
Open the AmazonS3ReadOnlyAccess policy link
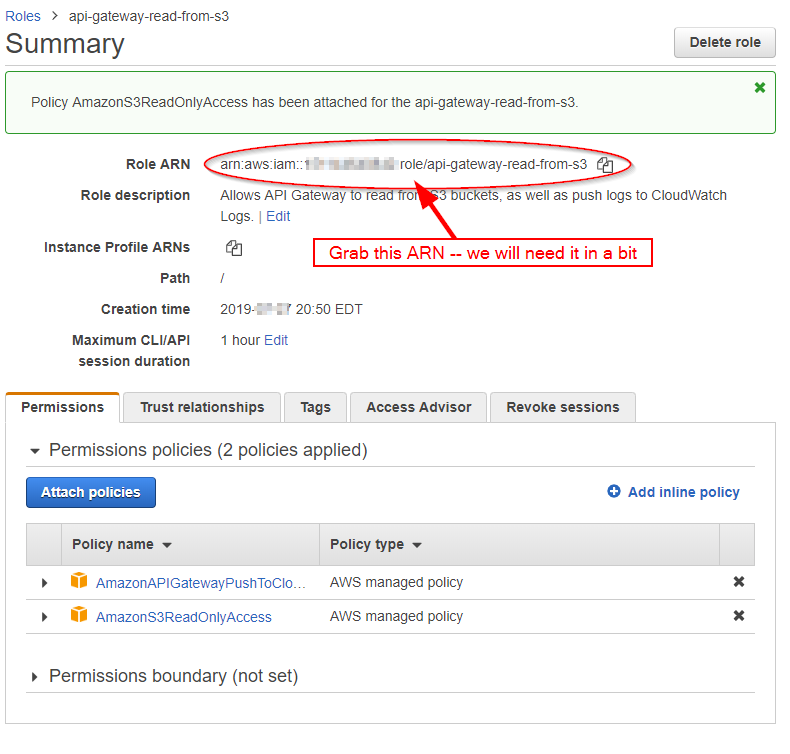point(183,617)
